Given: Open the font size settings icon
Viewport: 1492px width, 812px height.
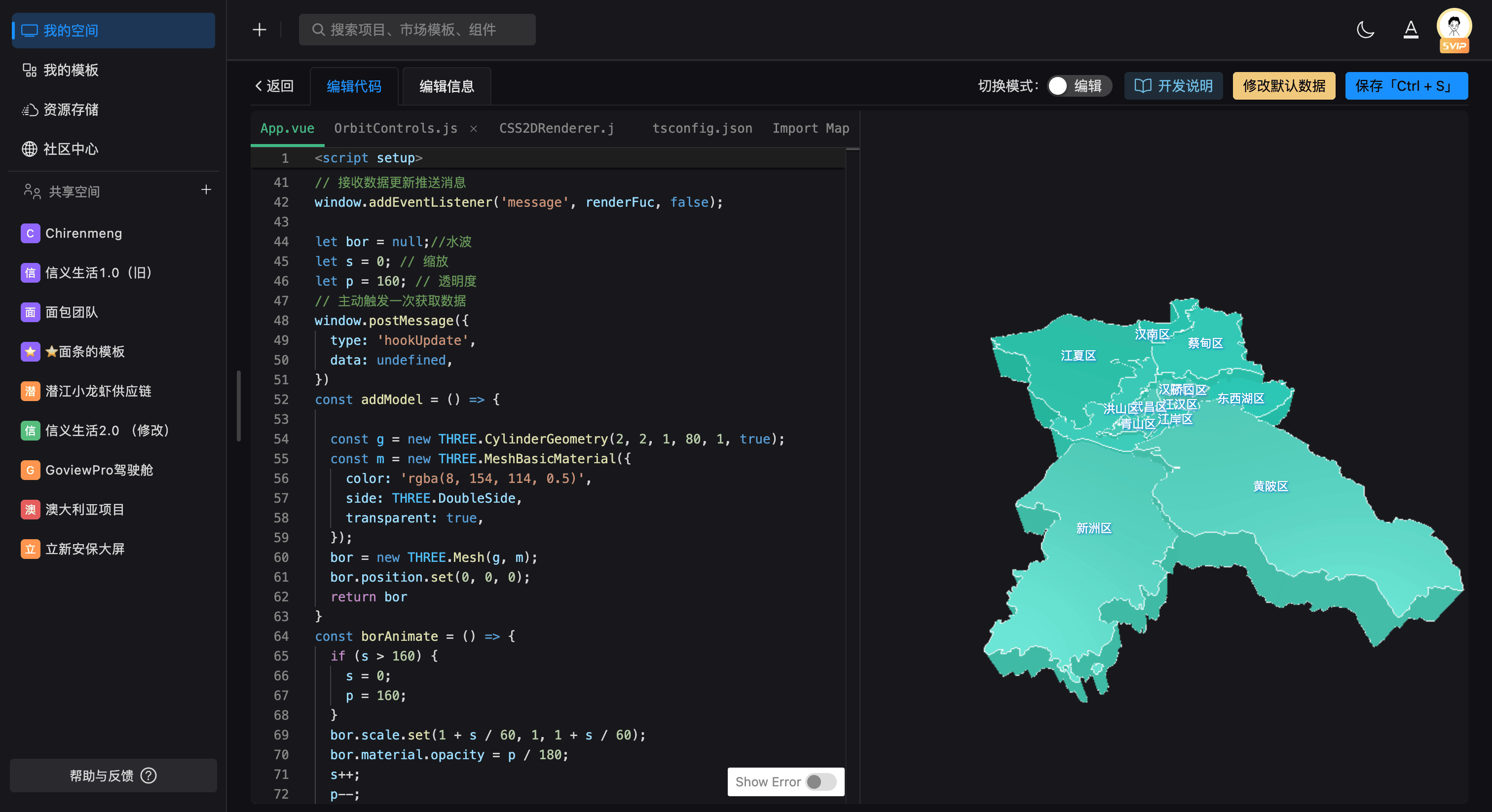Looking at the screenshot, I should coord(1410,30).
